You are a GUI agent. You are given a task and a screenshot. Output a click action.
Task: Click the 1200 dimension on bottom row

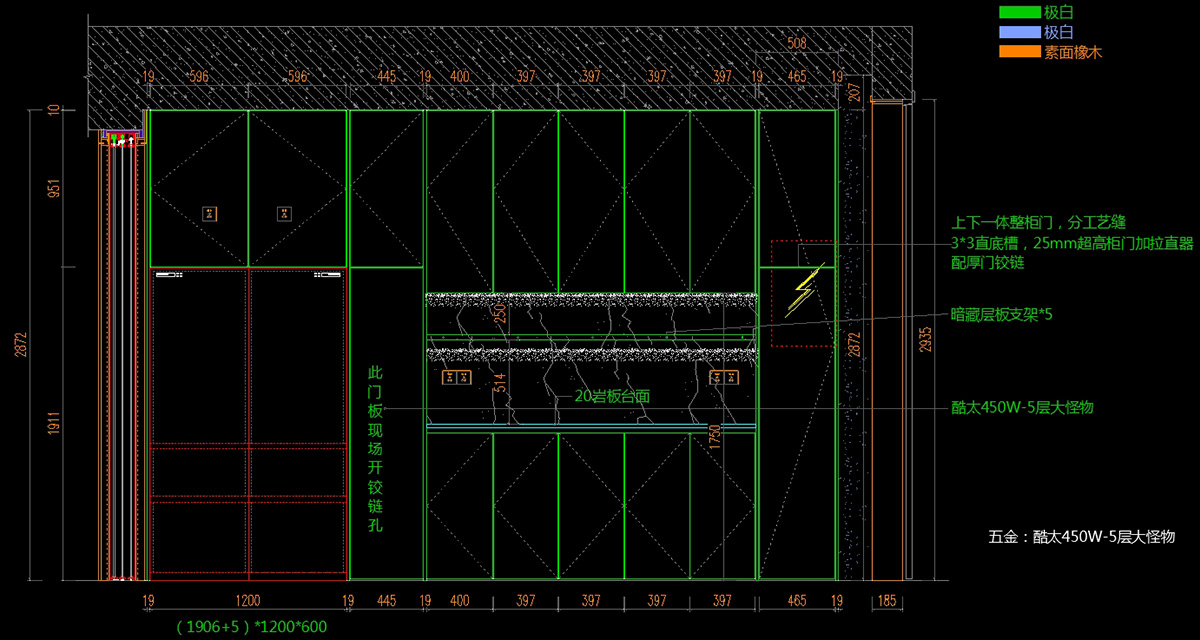pyautogui.click(x=247, y=601)
